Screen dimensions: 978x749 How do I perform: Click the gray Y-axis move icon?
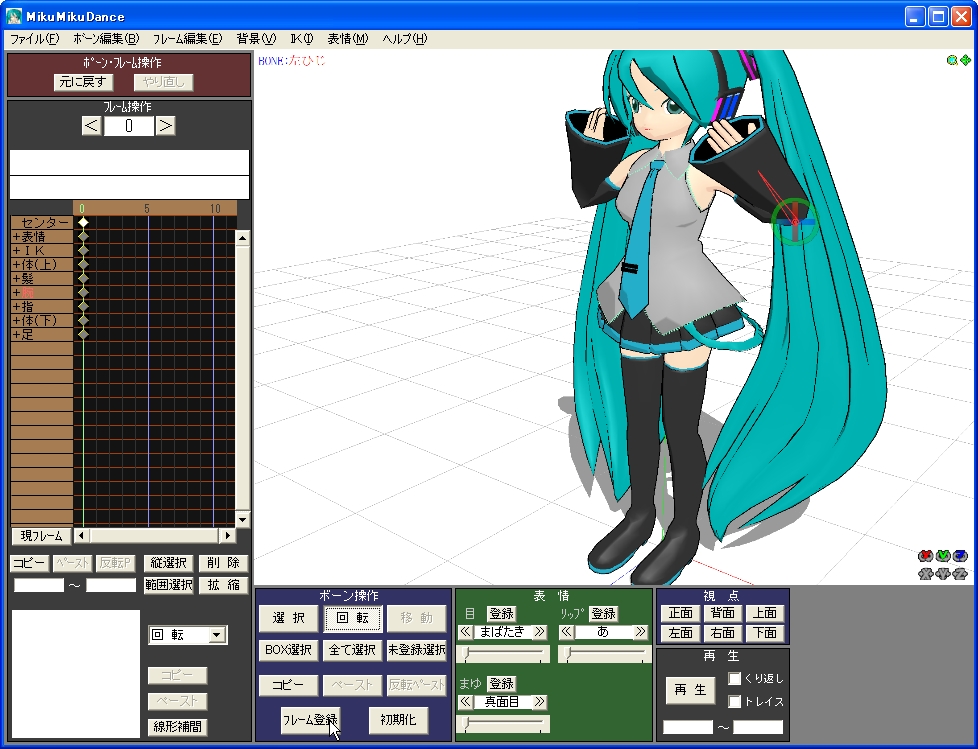click(x=943, y=574)
